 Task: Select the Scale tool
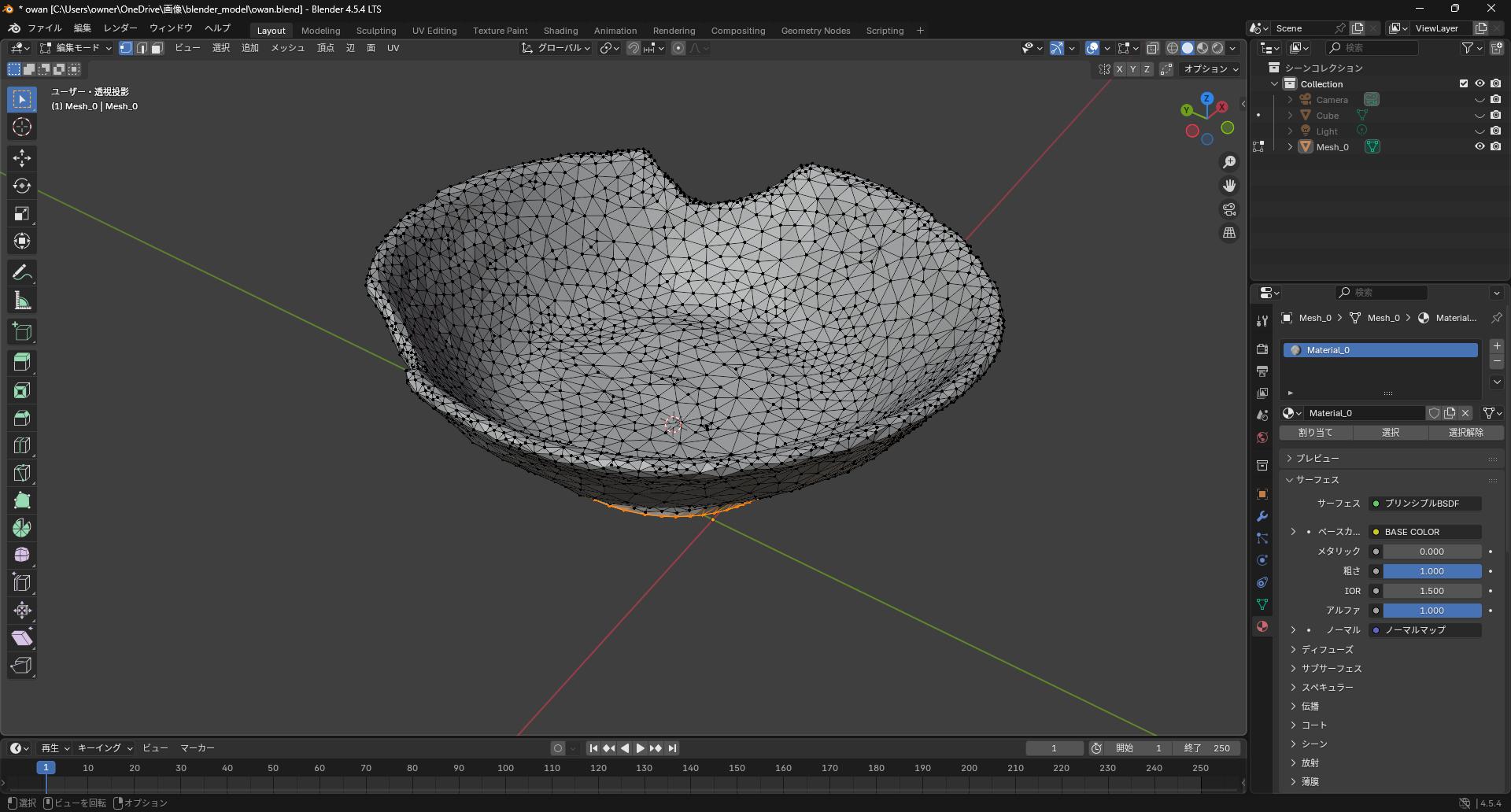tap(22, 214)
